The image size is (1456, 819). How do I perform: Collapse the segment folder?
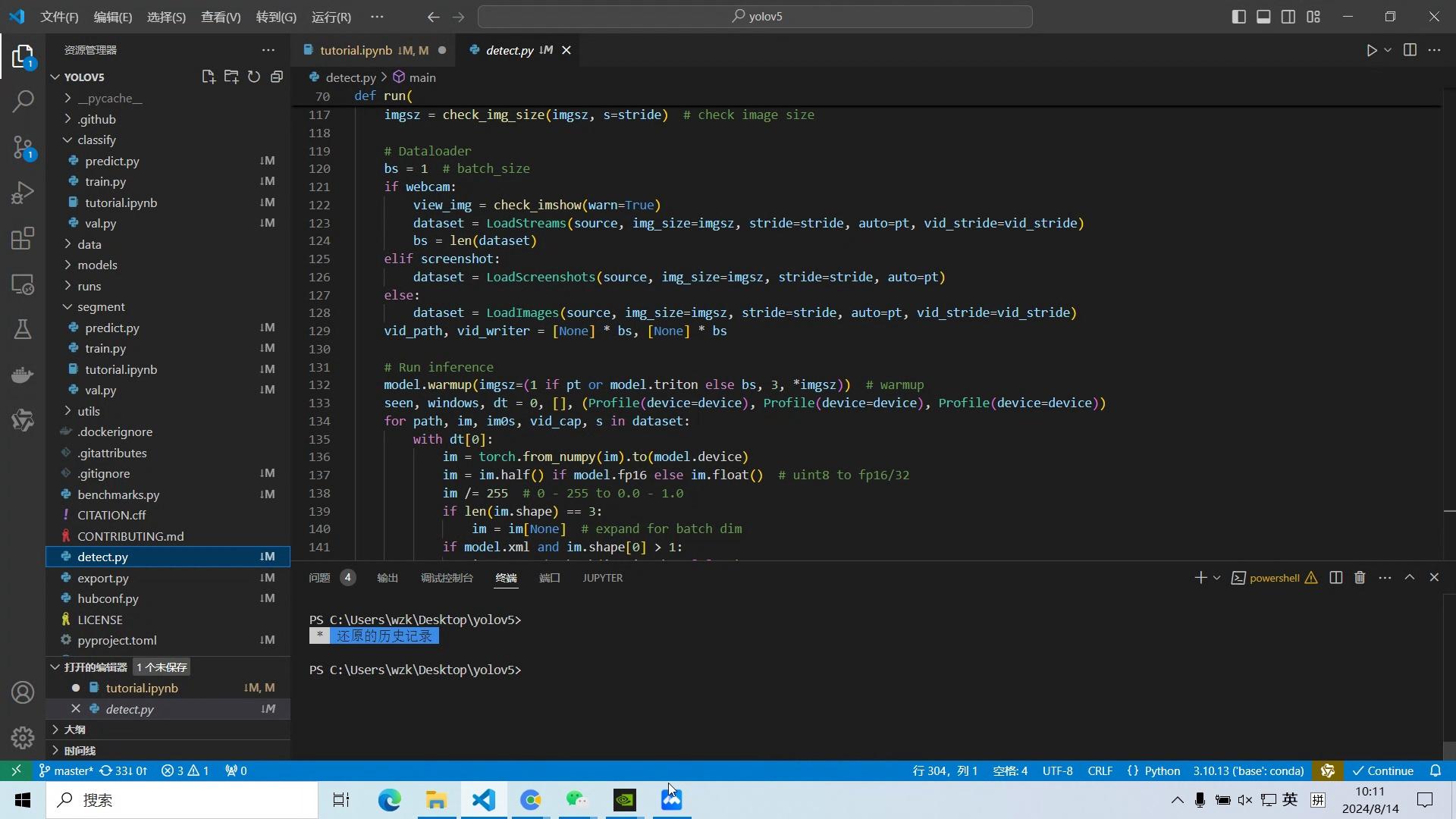pyautogui.click(x=168, y=306)
